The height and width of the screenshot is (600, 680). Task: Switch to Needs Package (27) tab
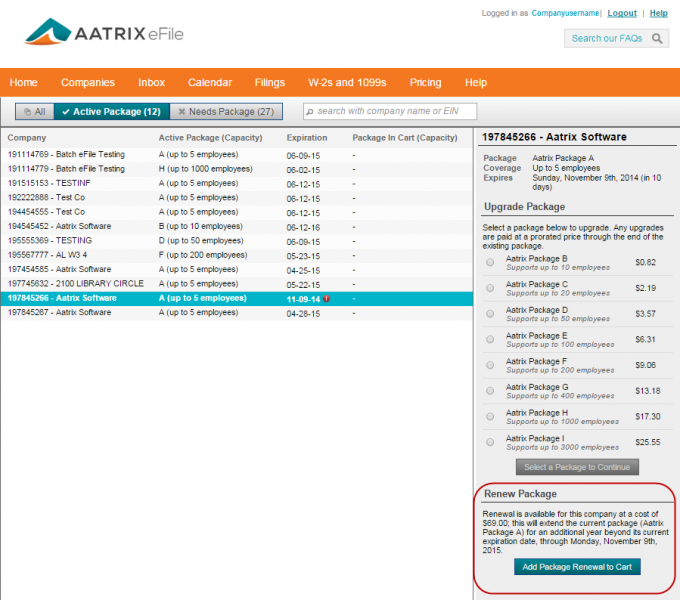click(226, 111)
